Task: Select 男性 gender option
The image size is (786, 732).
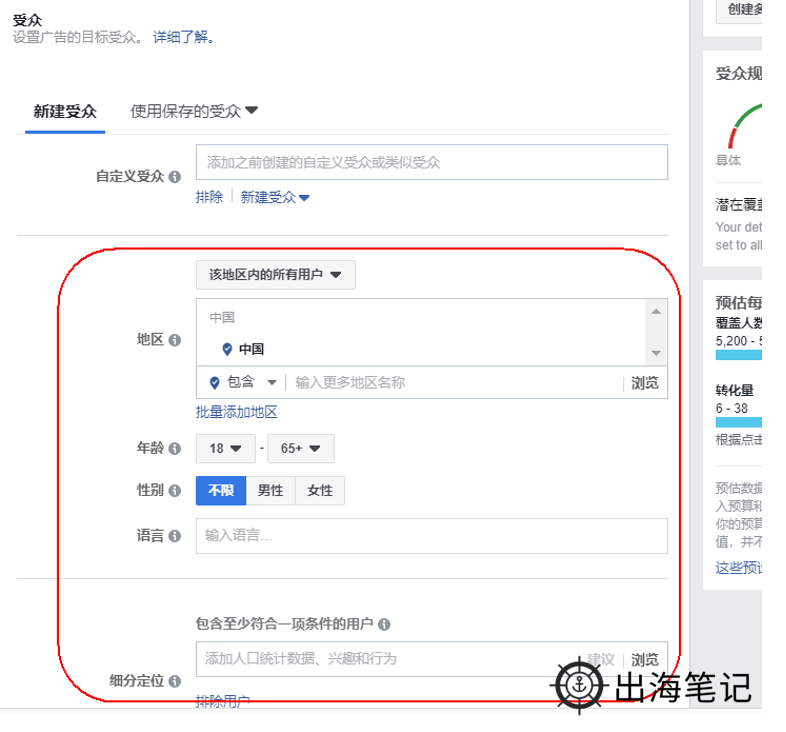Action: click(270, 491)
